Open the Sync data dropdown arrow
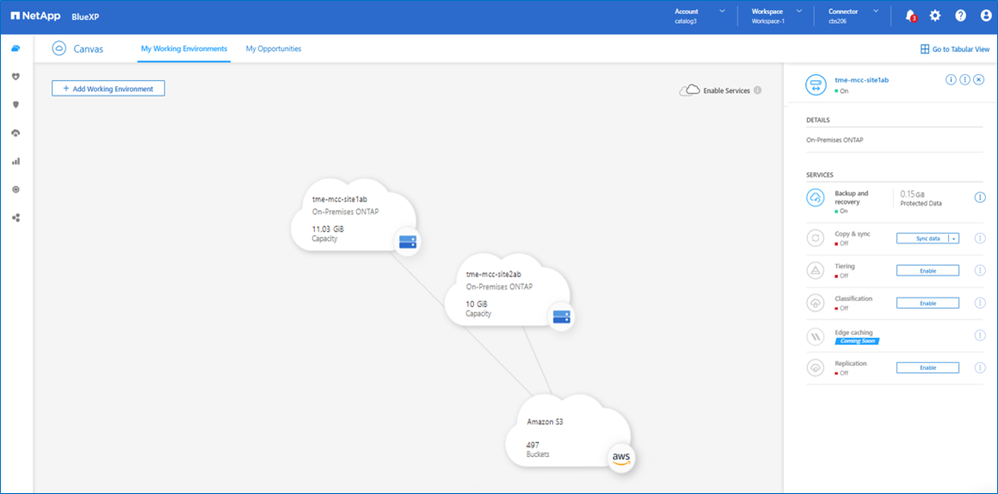This screenshot has height=494, width=998. 953,238
